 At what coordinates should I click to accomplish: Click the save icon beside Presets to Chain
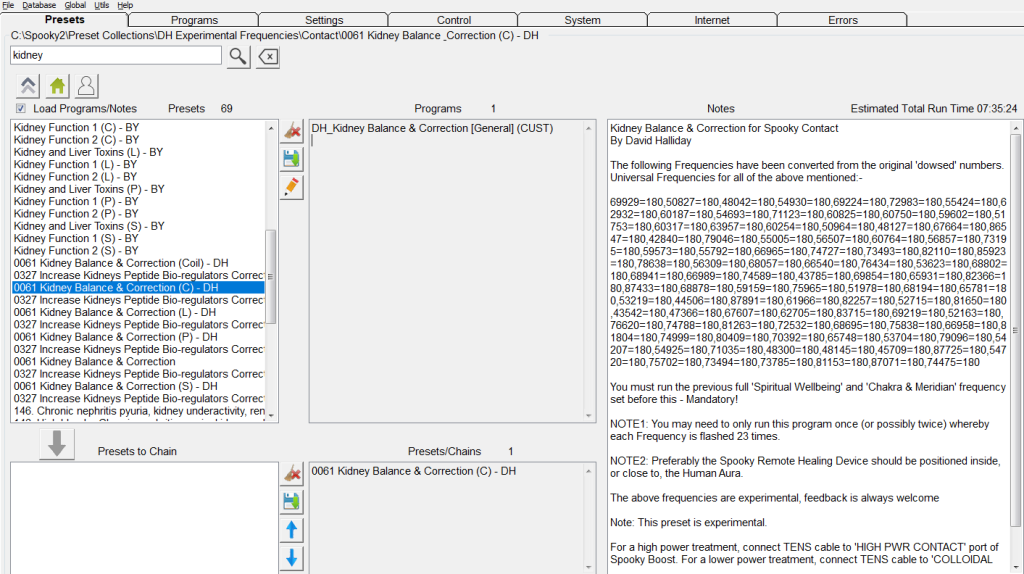click(292, 502)
